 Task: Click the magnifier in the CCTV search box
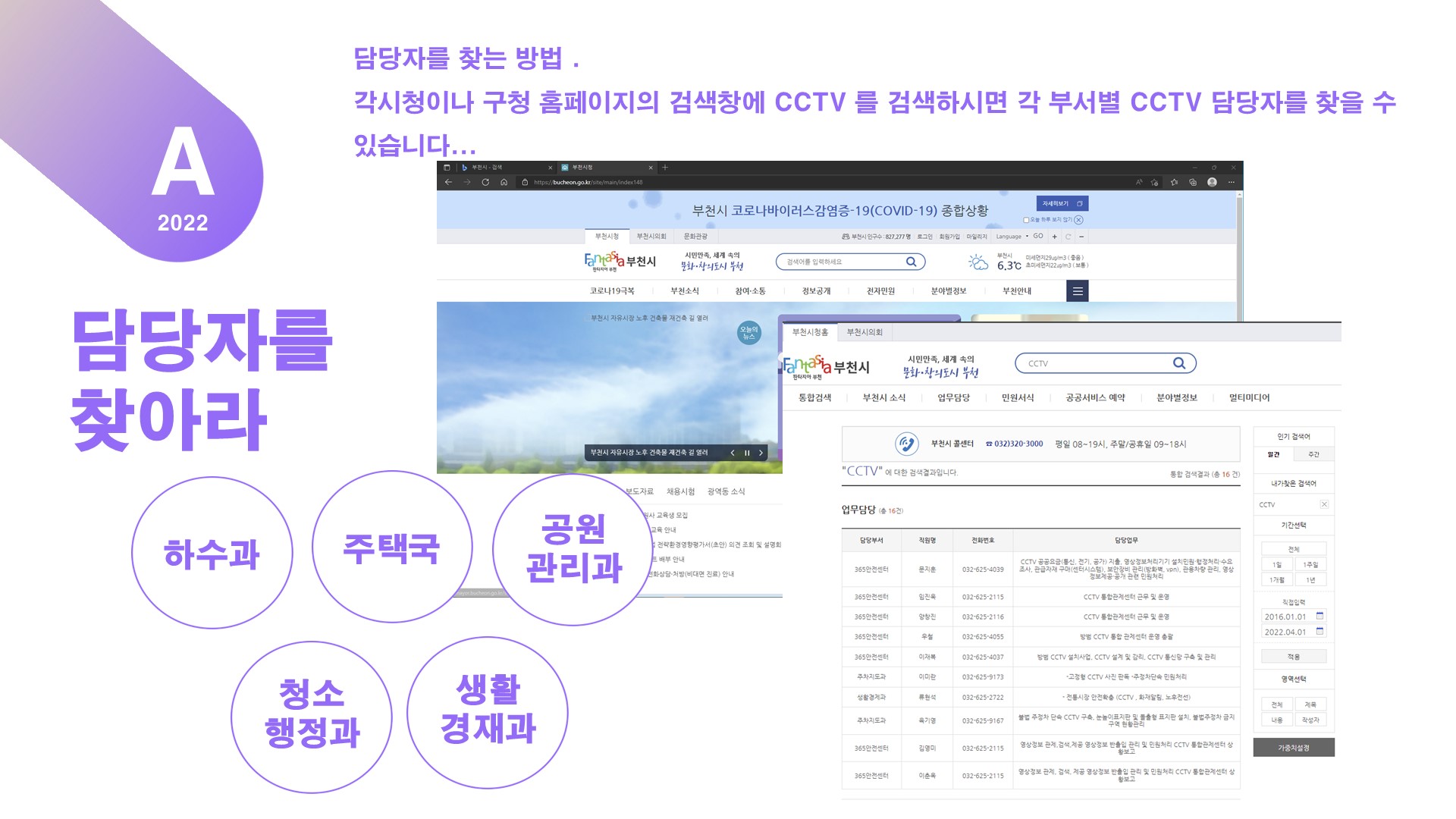pyautogui.click(x=1179, y=363)
